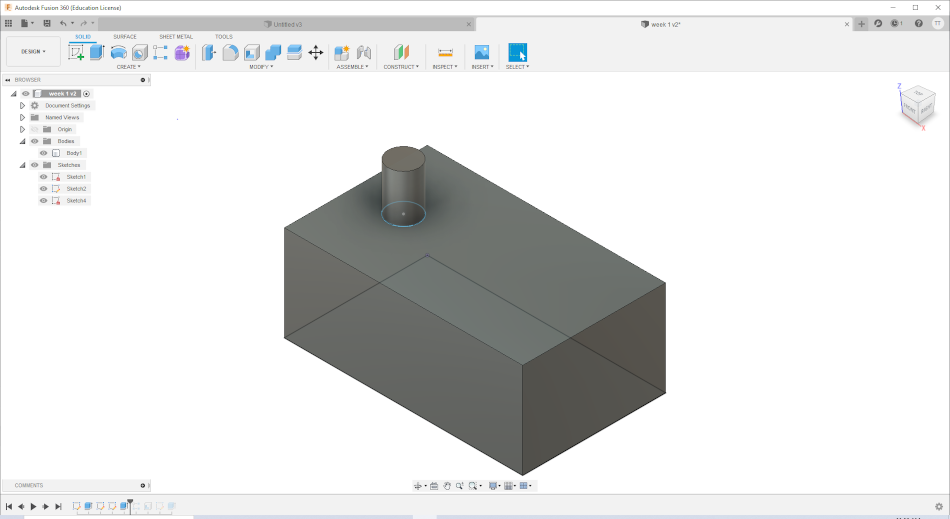Open the INSERT dropdown menu

483,67
